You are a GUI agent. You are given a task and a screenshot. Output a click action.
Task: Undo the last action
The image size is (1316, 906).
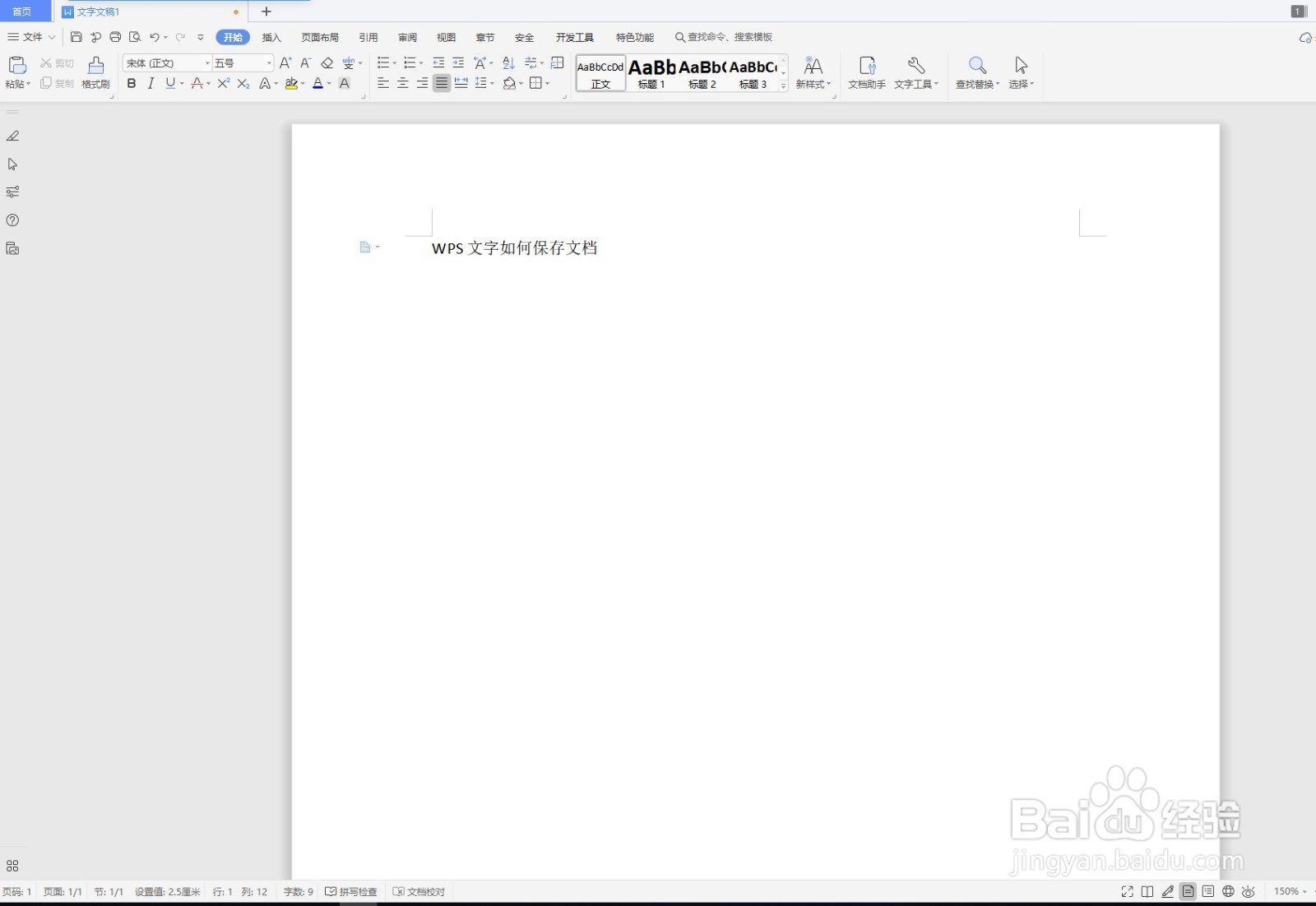coord(154,37)
